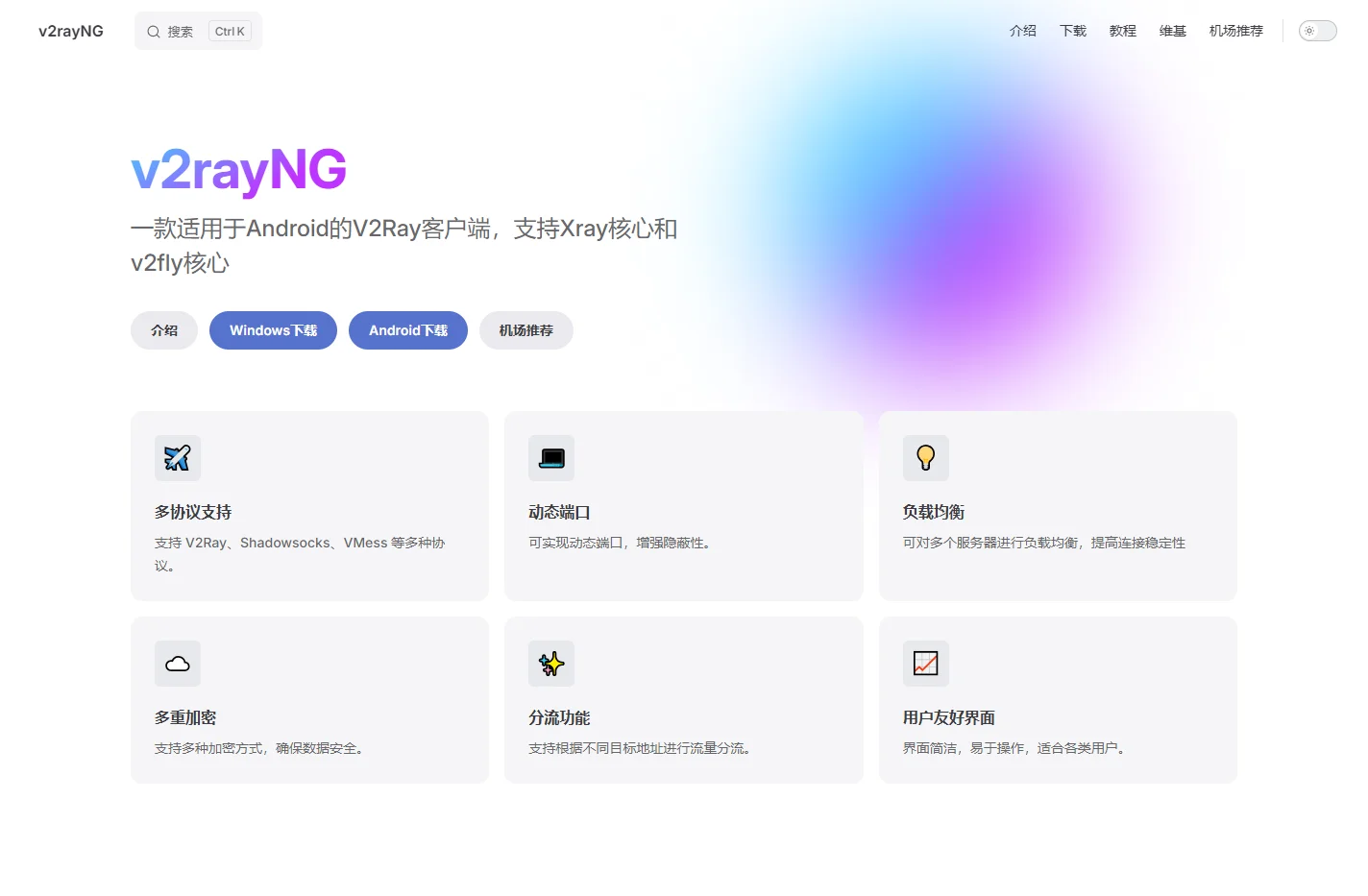Click the 动态端口 card title
Screen dimensions: 1368x896
[559, 512]
